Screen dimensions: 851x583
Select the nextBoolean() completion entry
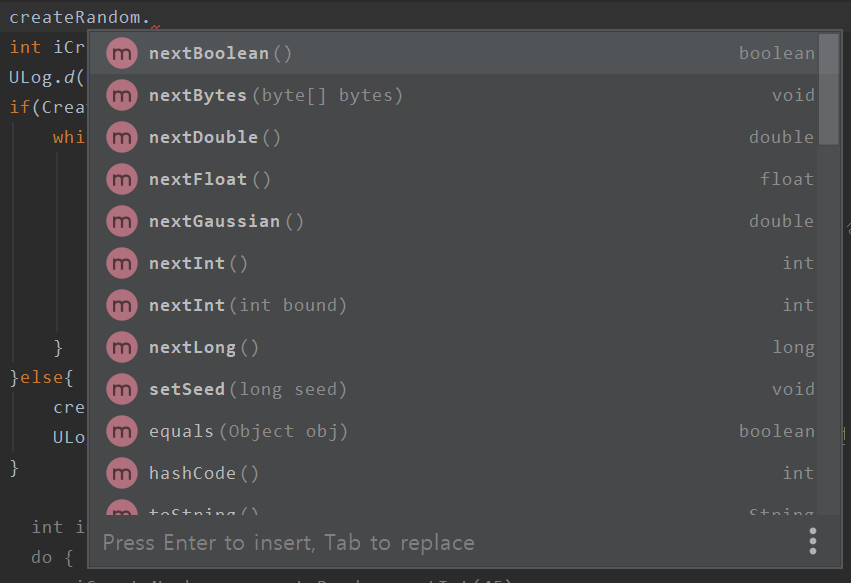[220, 53]
